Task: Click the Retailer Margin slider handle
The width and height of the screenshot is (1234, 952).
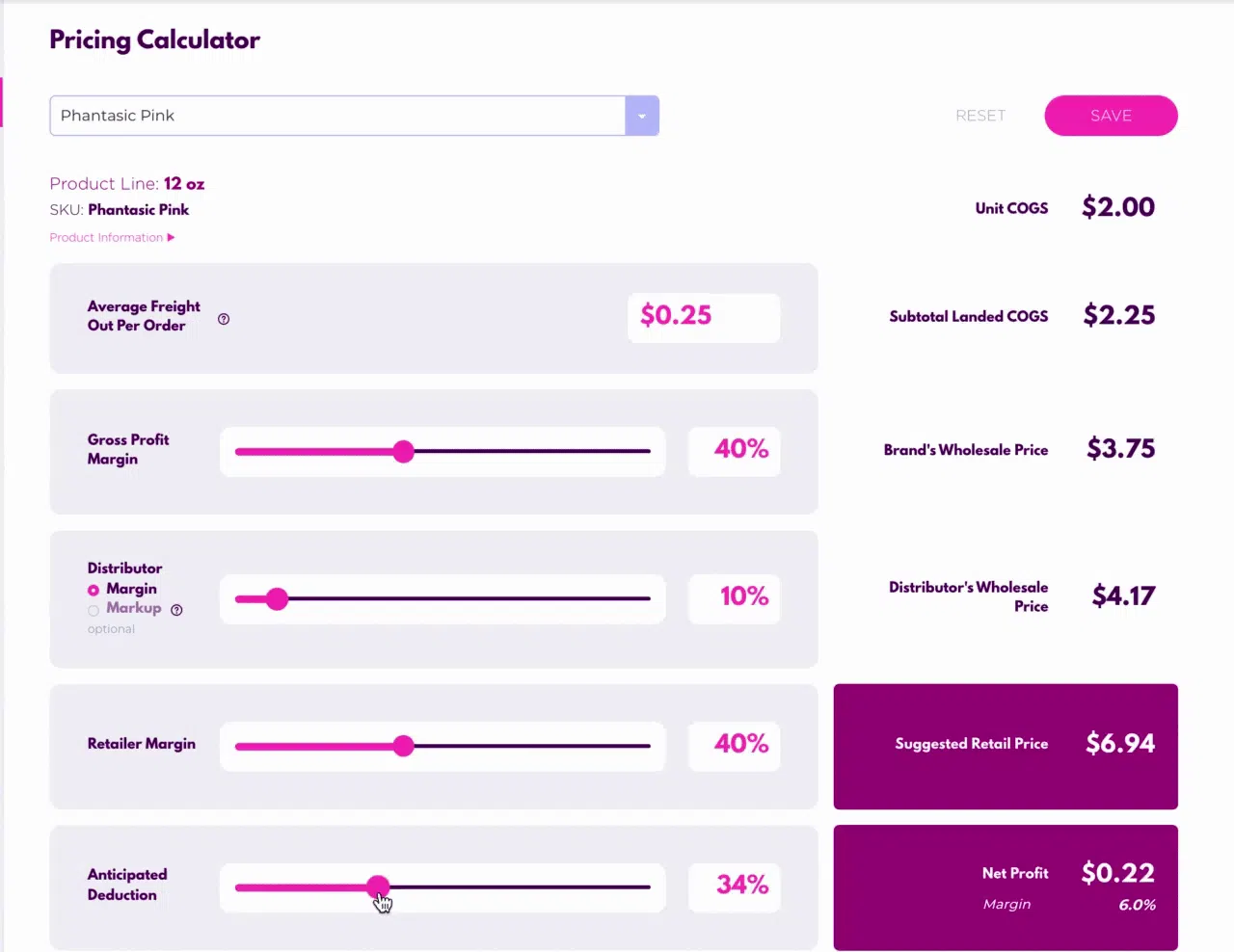Action: (404, 746)
